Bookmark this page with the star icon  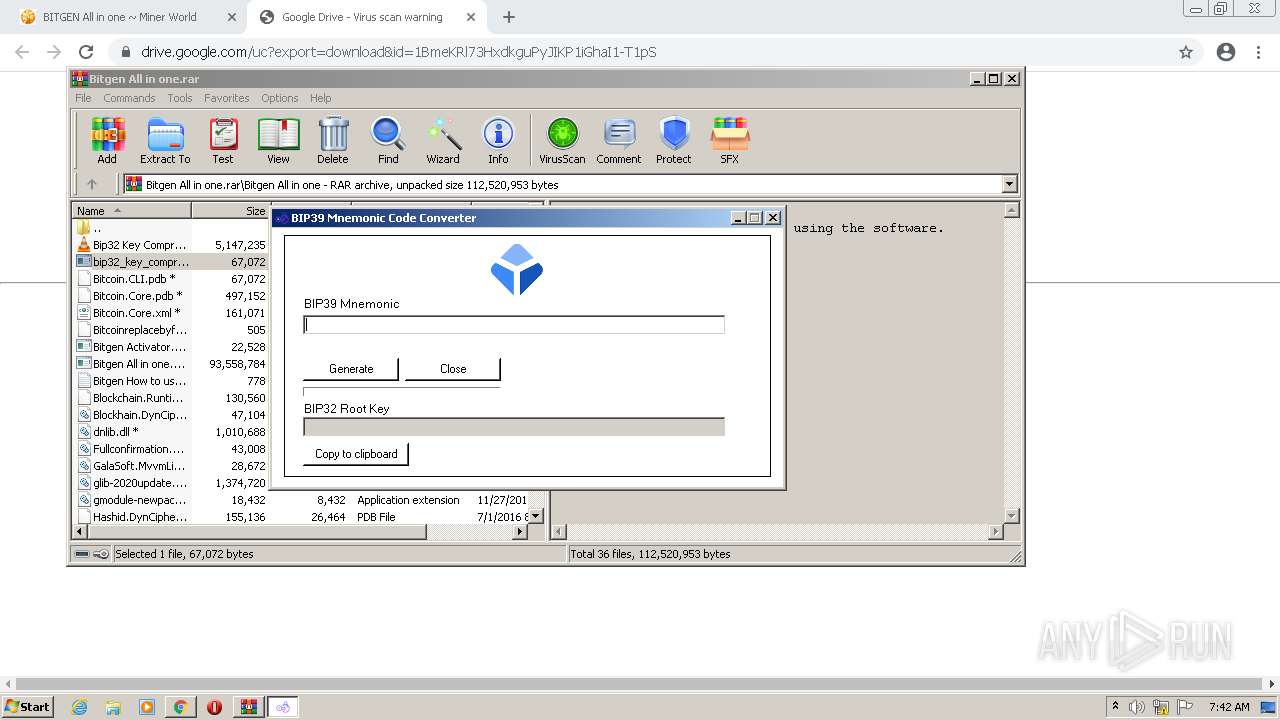pyautogui.click(x=1186, y=52)
